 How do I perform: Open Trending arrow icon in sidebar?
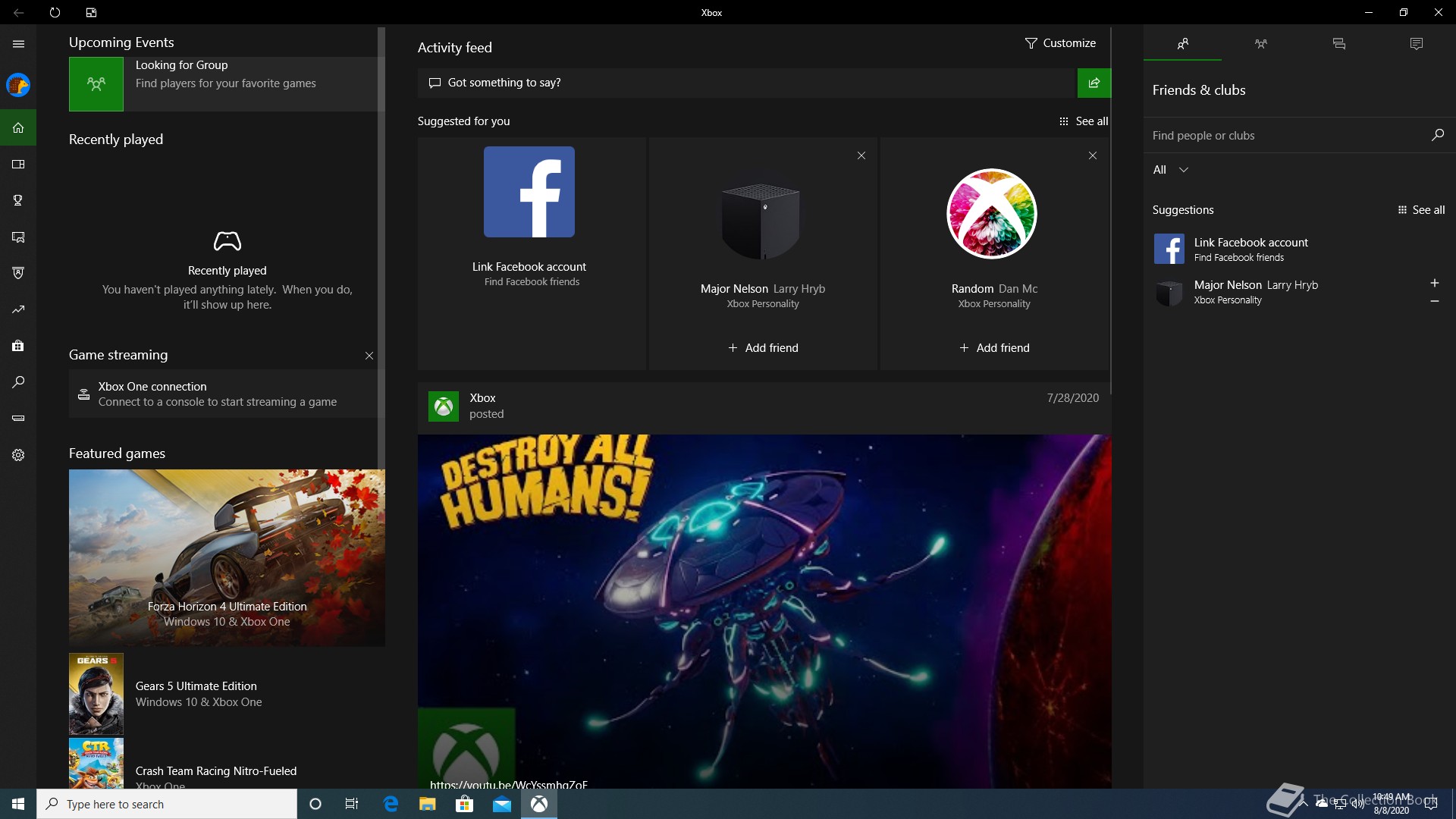pyautogui.click(x=18, y=309)
